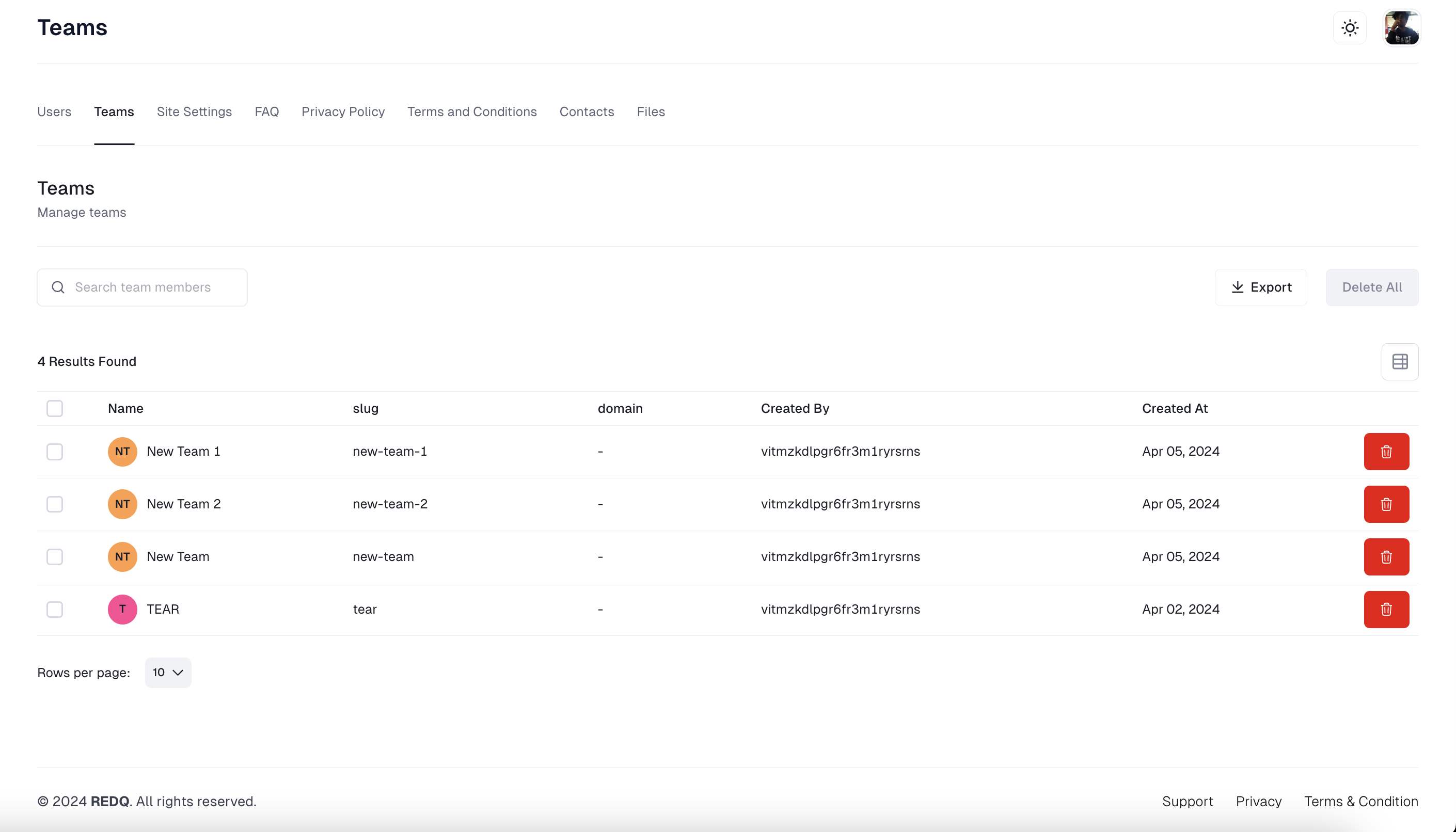Focus the Search team members field
Image resolution: width=1456 pixels, height=832 pixels.
tap(143, 287)
